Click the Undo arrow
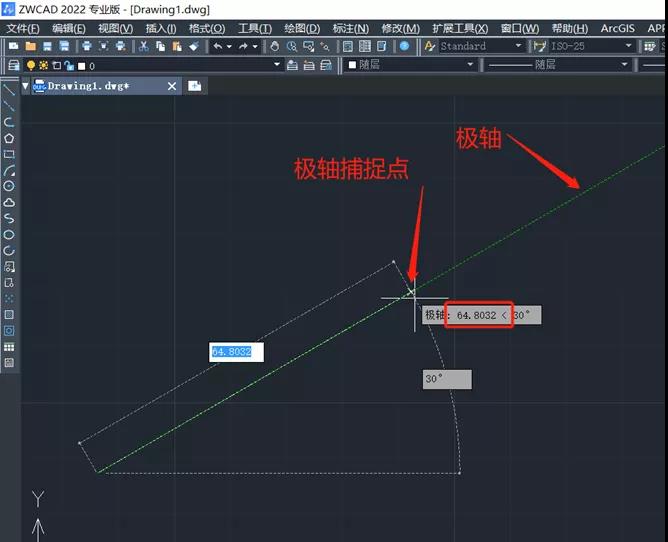The height and width of the screenshot is (542, 668). 218,46
